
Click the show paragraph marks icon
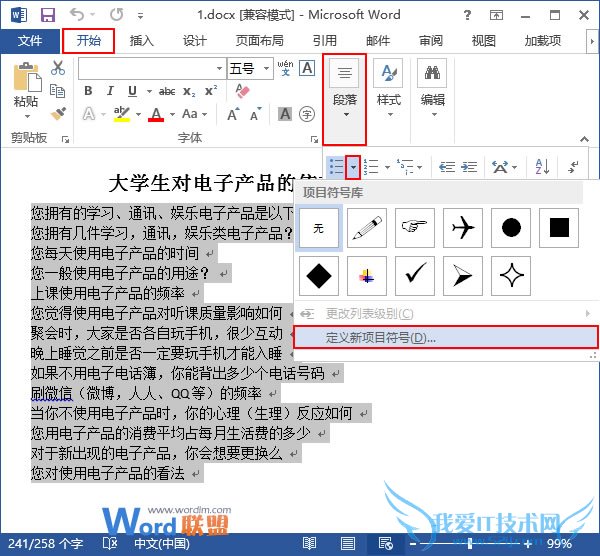573,167
